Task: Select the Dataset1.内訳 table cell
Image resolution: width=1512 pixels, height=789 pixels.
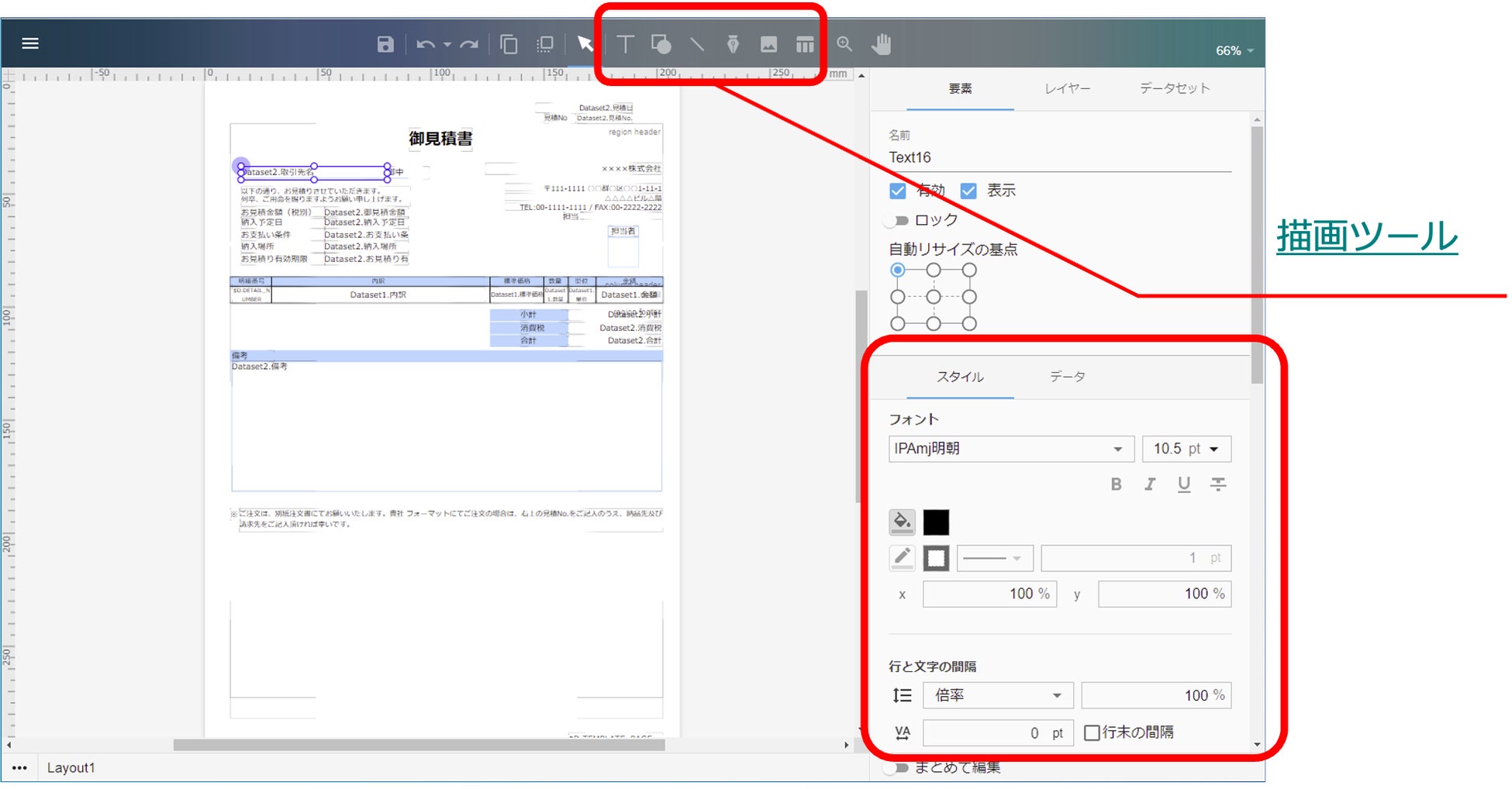Action: (378, 295)
